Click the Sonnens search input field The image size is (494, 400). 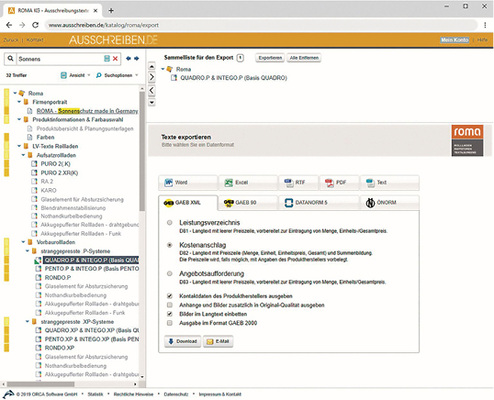pos(60,59)
